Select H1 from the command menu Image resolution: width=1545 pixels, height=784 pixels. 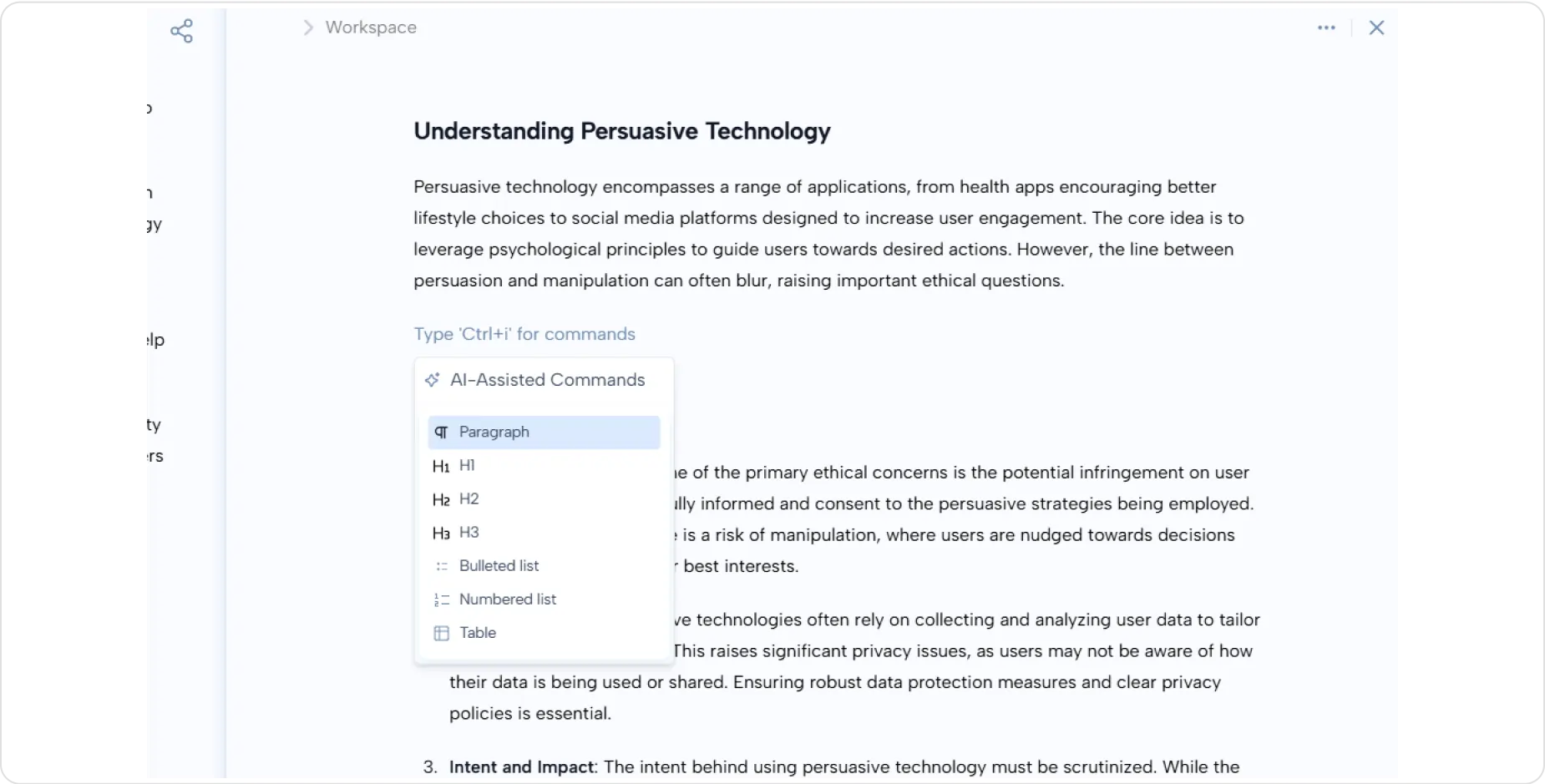point(468,466)
